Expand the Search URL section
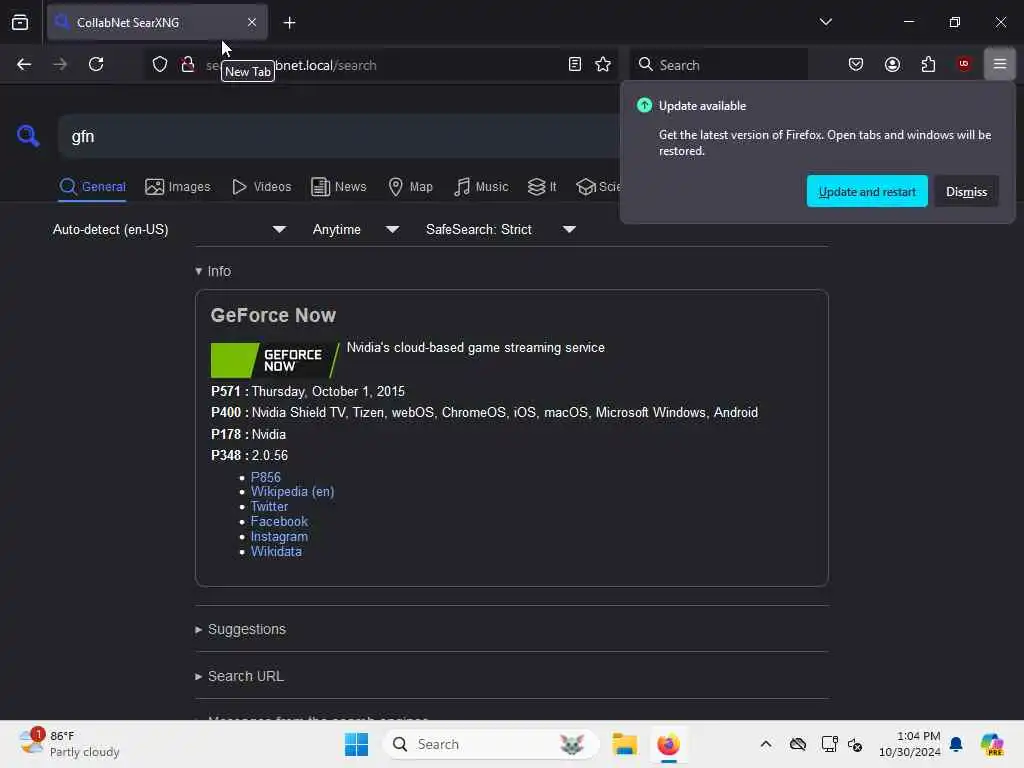Image resolution: width=1024 pixels, height=768 pixels. coord(239,676)
